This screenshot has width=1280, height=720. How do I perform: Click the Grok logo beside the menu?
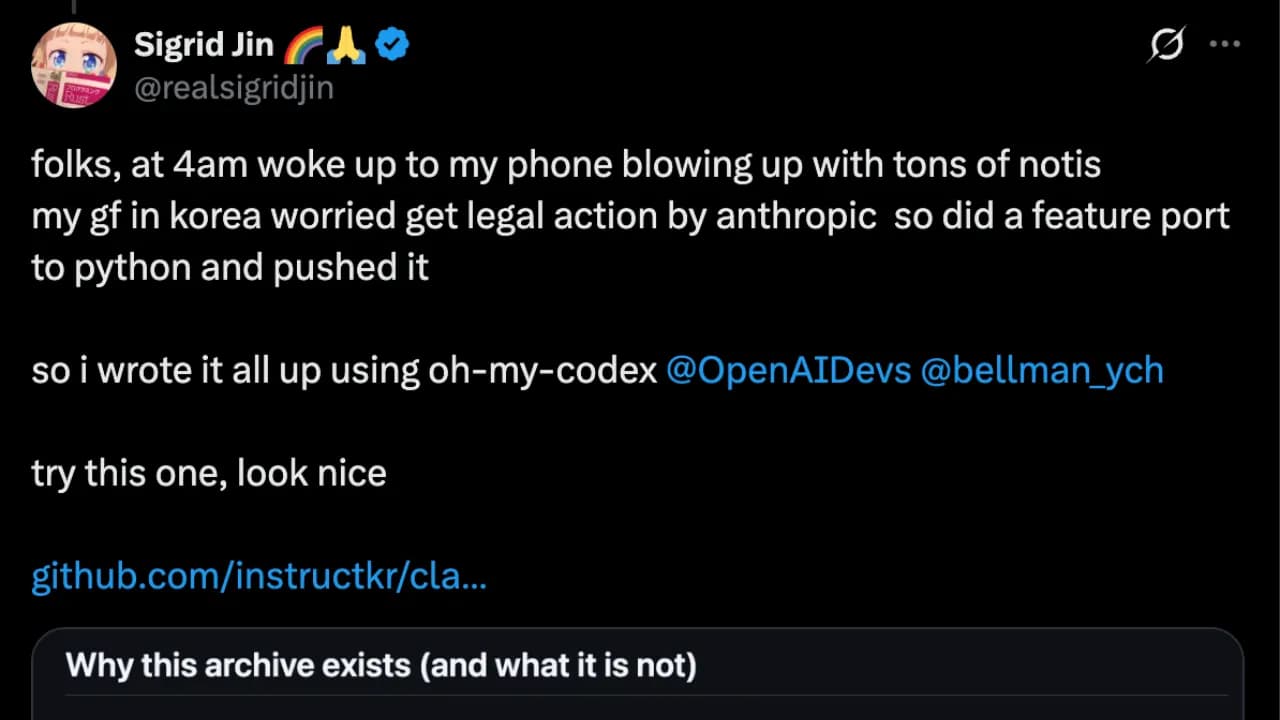(x=1166, y=44)
